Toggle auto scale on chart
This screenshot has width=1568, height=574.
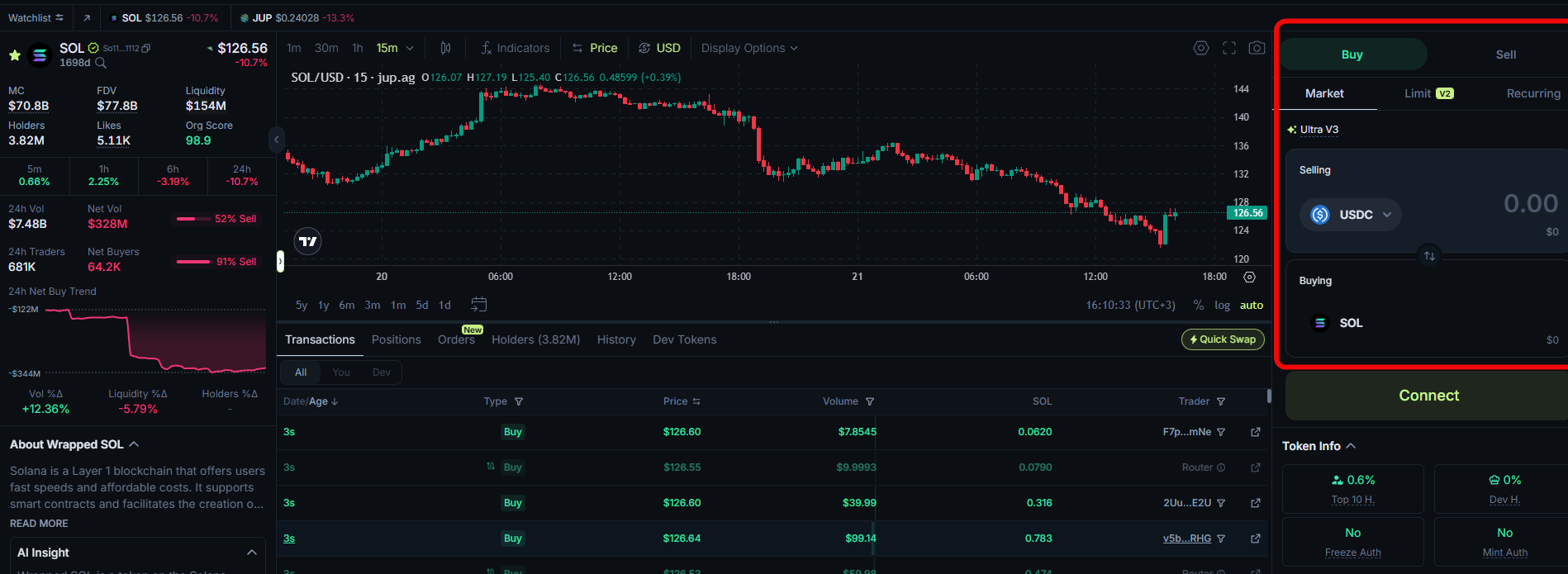[x=1251, y=306]
